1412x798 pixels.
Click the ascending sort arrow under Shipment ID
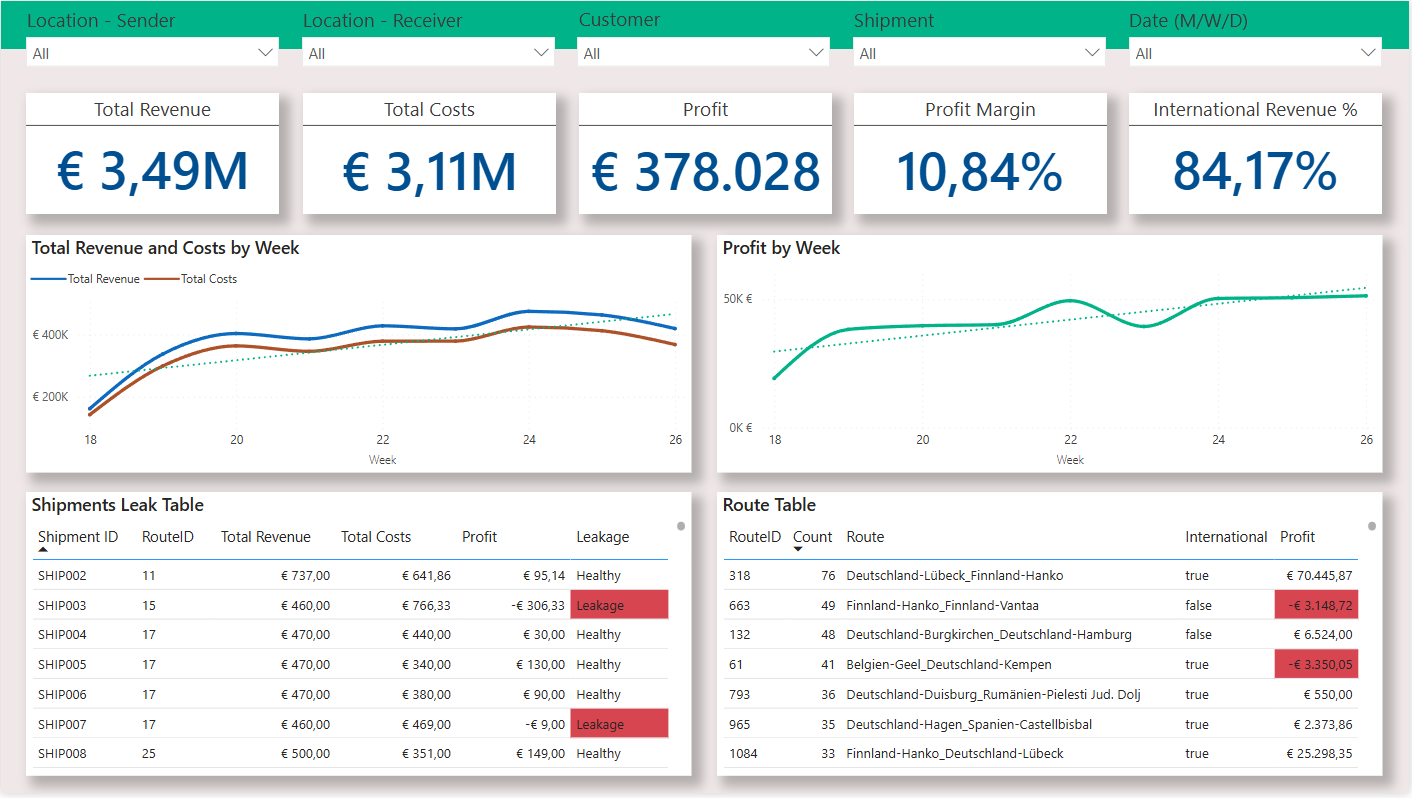pyautogui.click(x=43, y=550)
